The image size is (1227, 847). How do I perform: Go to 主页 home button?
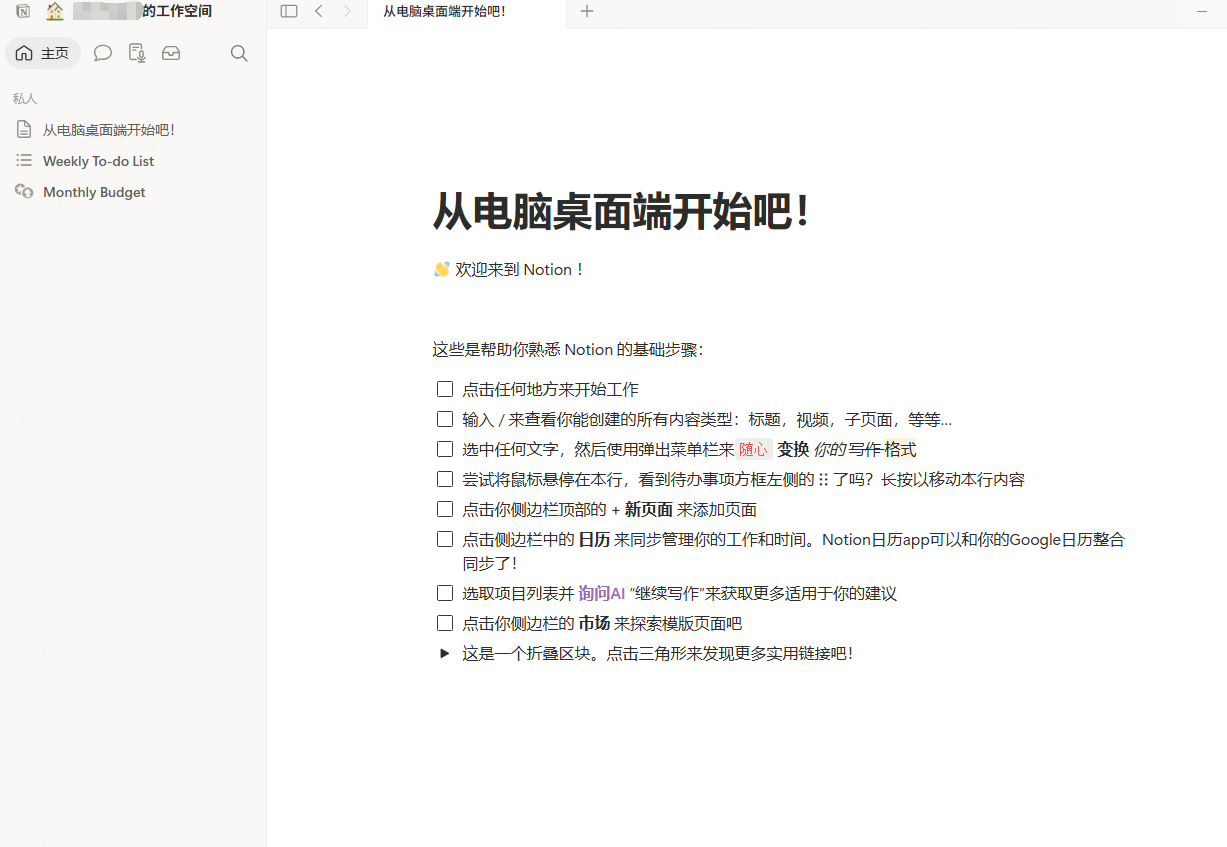(43, 53)
